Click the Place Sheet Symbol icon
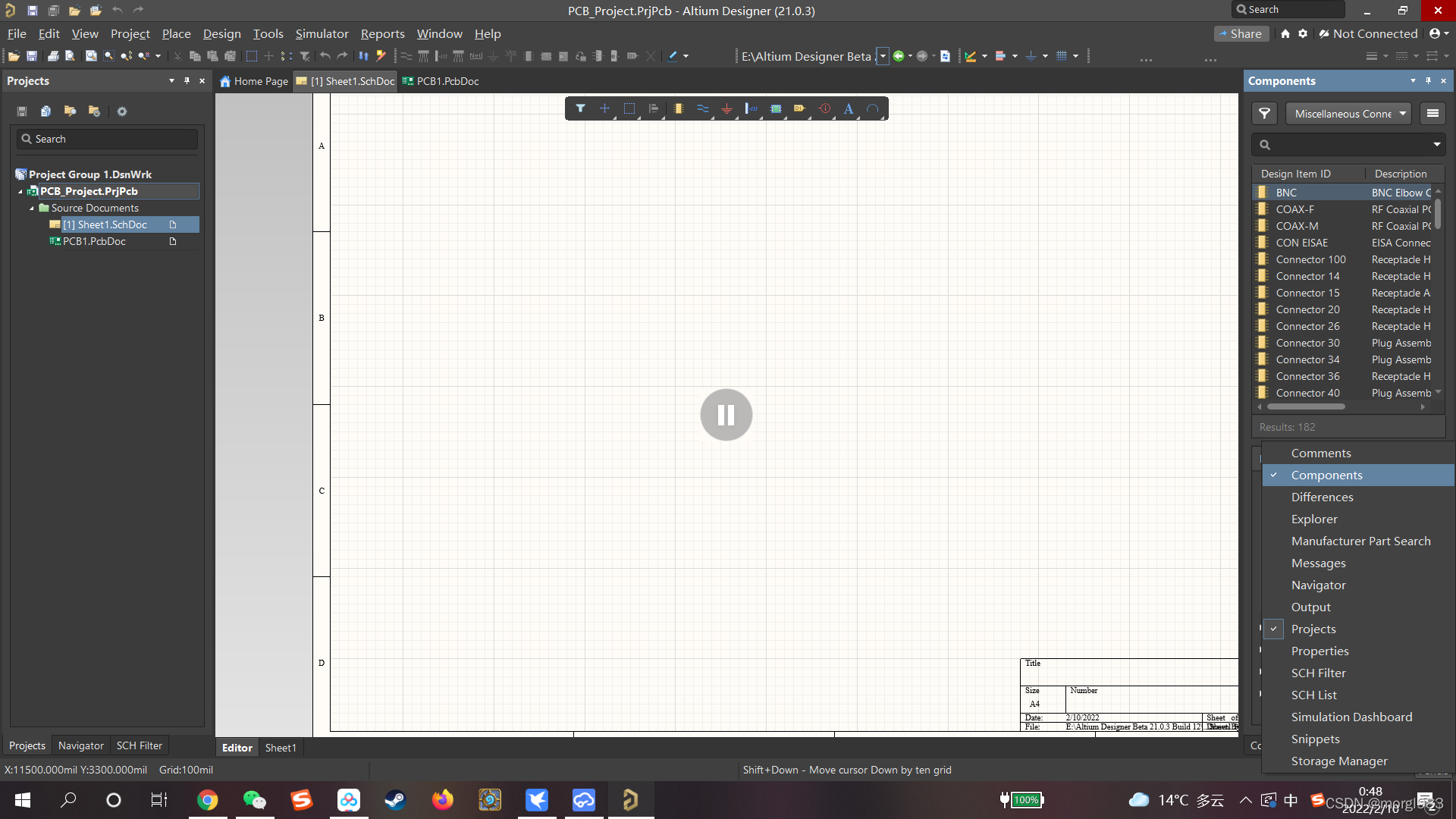 tap(775, 108)
